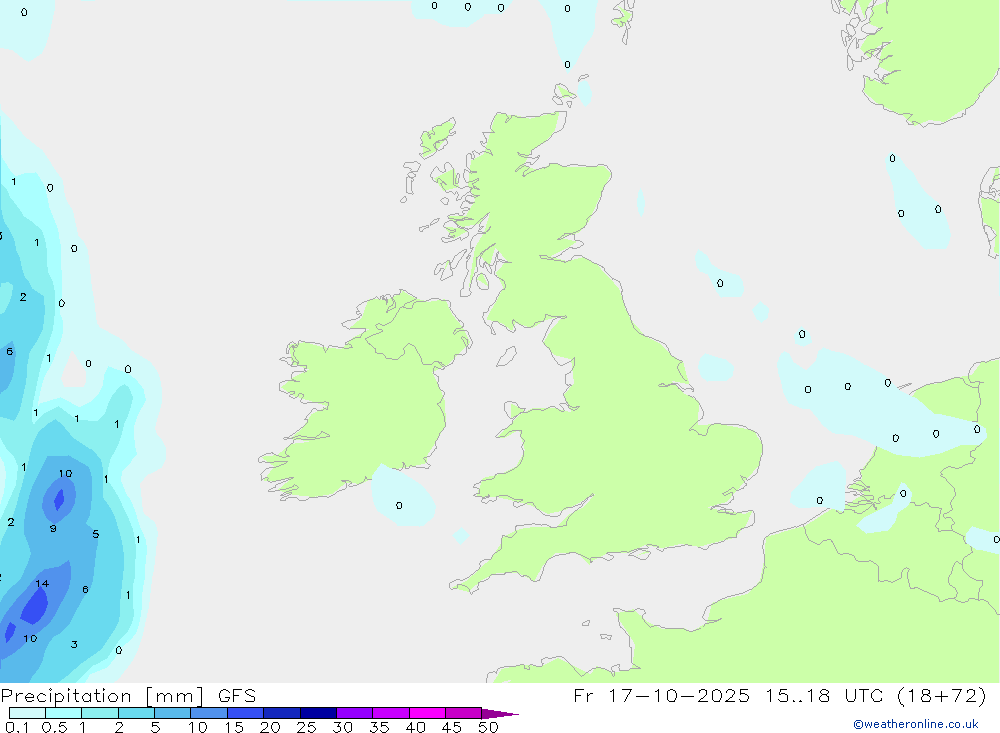Select the legend swatch between 15 and 20
This screenshot has height=733, width=1000.
point(246,713)
